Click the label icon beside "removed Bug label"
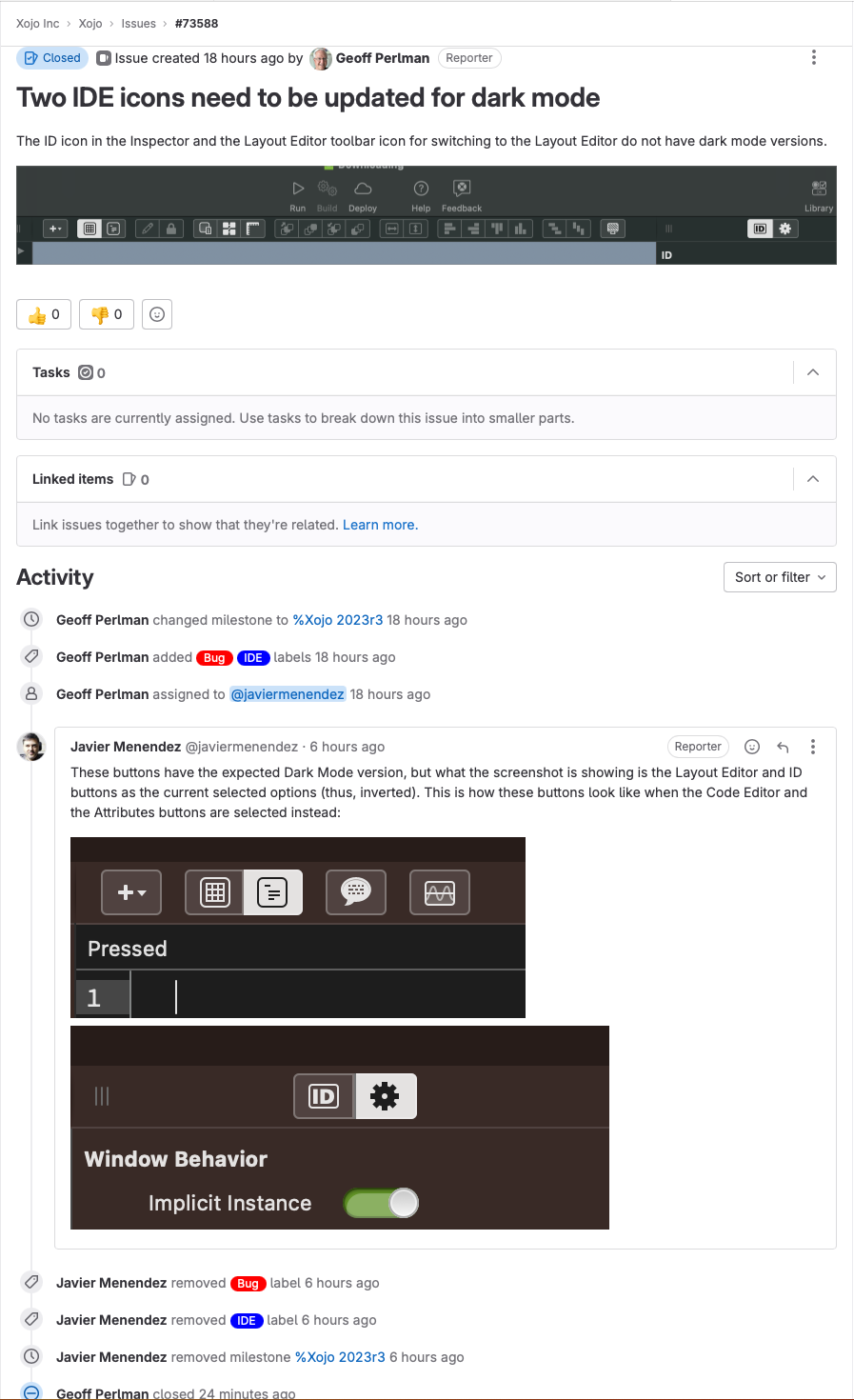Screen dimensions: 854x1400 click(x=31, y=1283)
